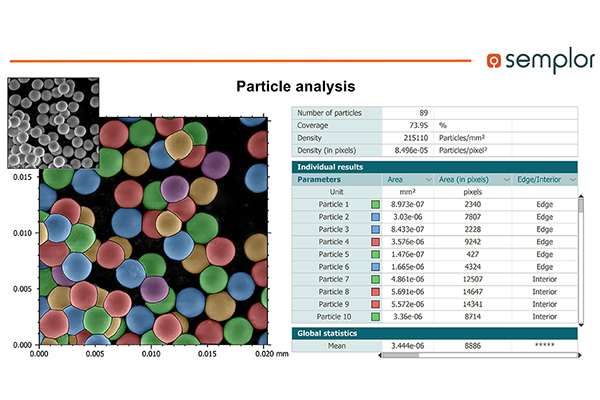600x400 pixels.
Task: Click the Particle 2 blue color swatch
Action: point(376,217)
